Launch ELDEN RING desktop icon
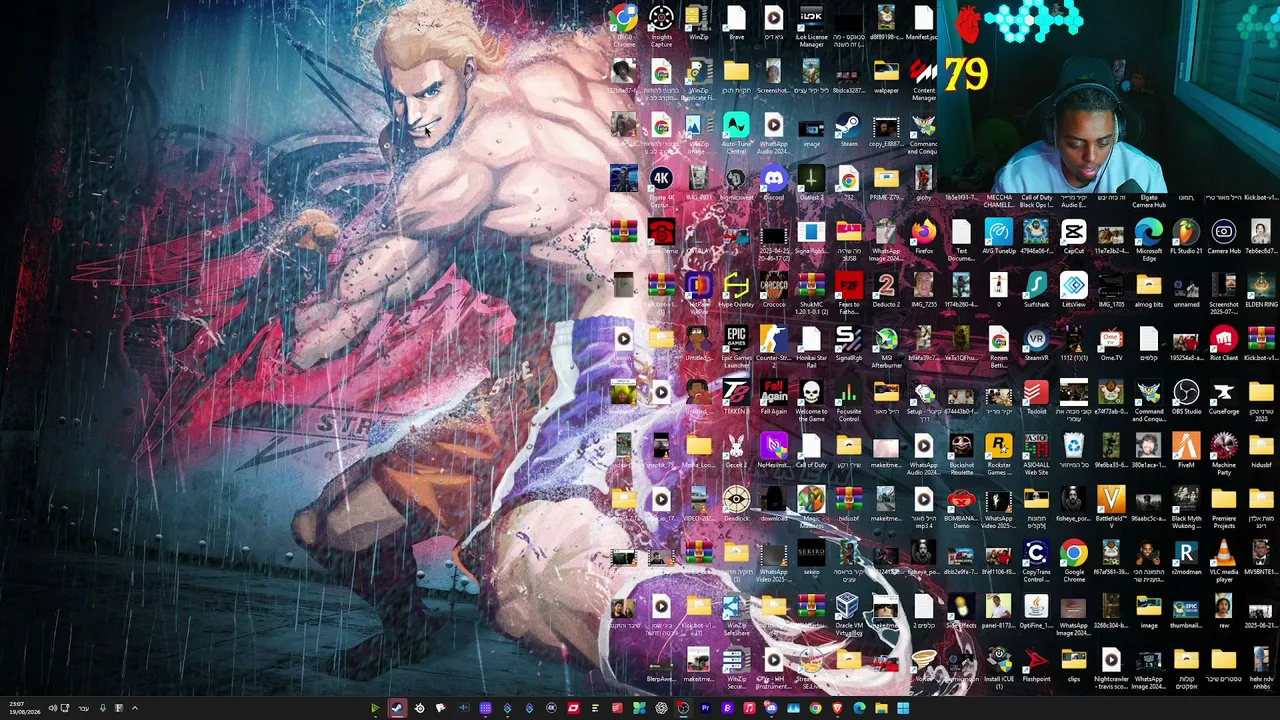Screen dimensions: 1280x720 tap(1261, 292)
